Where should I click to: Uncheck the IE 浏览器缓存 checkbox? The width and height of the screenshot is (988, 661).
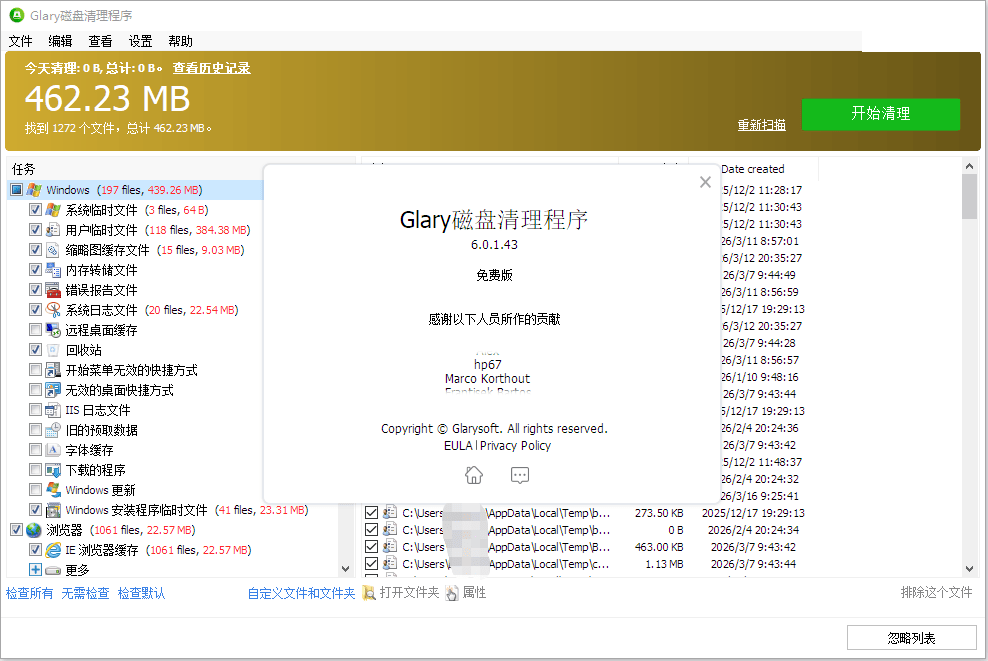[35, 549]
